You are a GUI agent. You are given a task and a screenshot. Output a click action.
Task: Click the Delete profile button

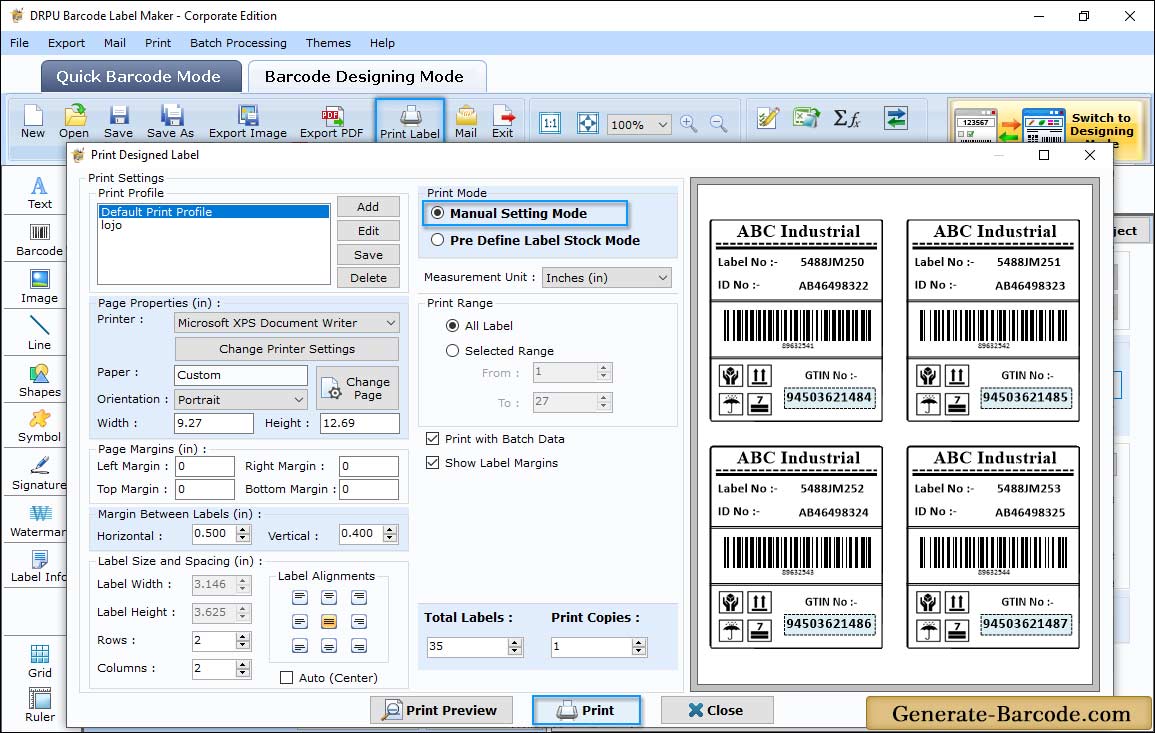(368, 278)
